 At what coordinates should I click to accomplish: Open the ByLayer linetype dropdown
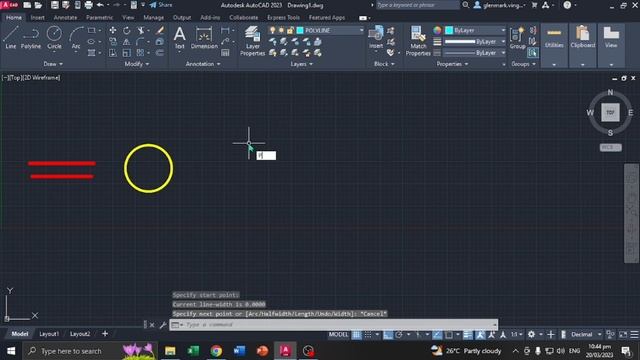tap(503, 53)
